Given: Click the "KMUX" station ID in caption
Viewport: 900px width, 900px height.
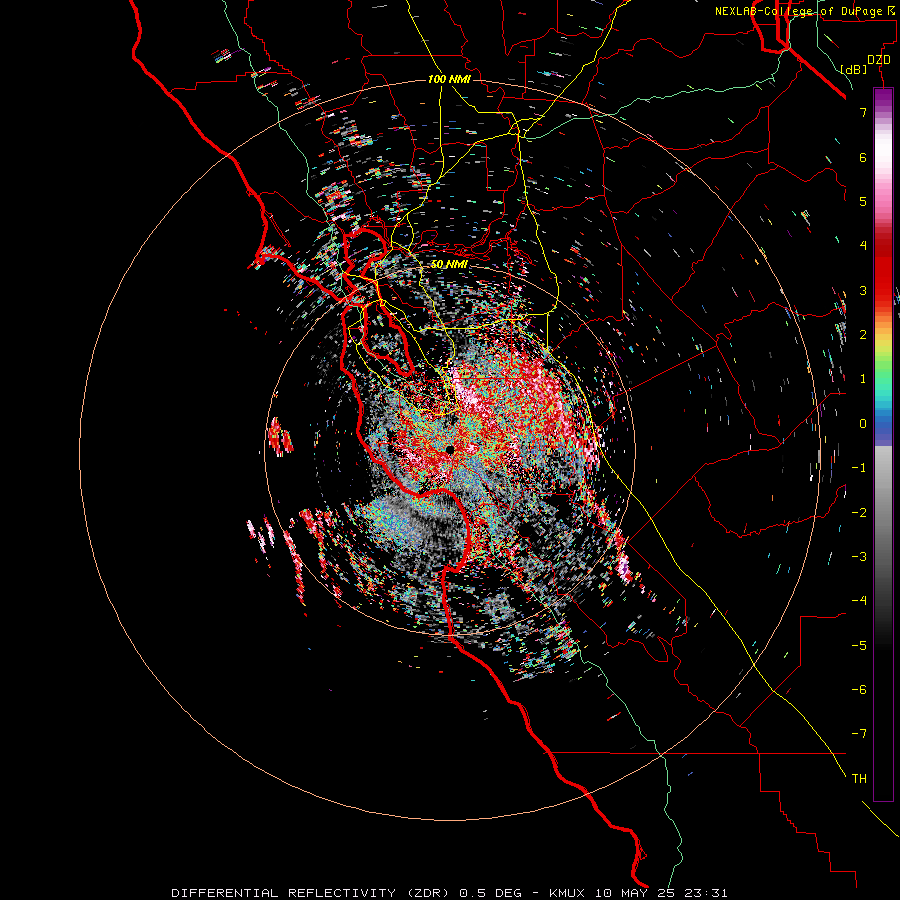Looking at the screenshot, I should (x=567, y=893).
